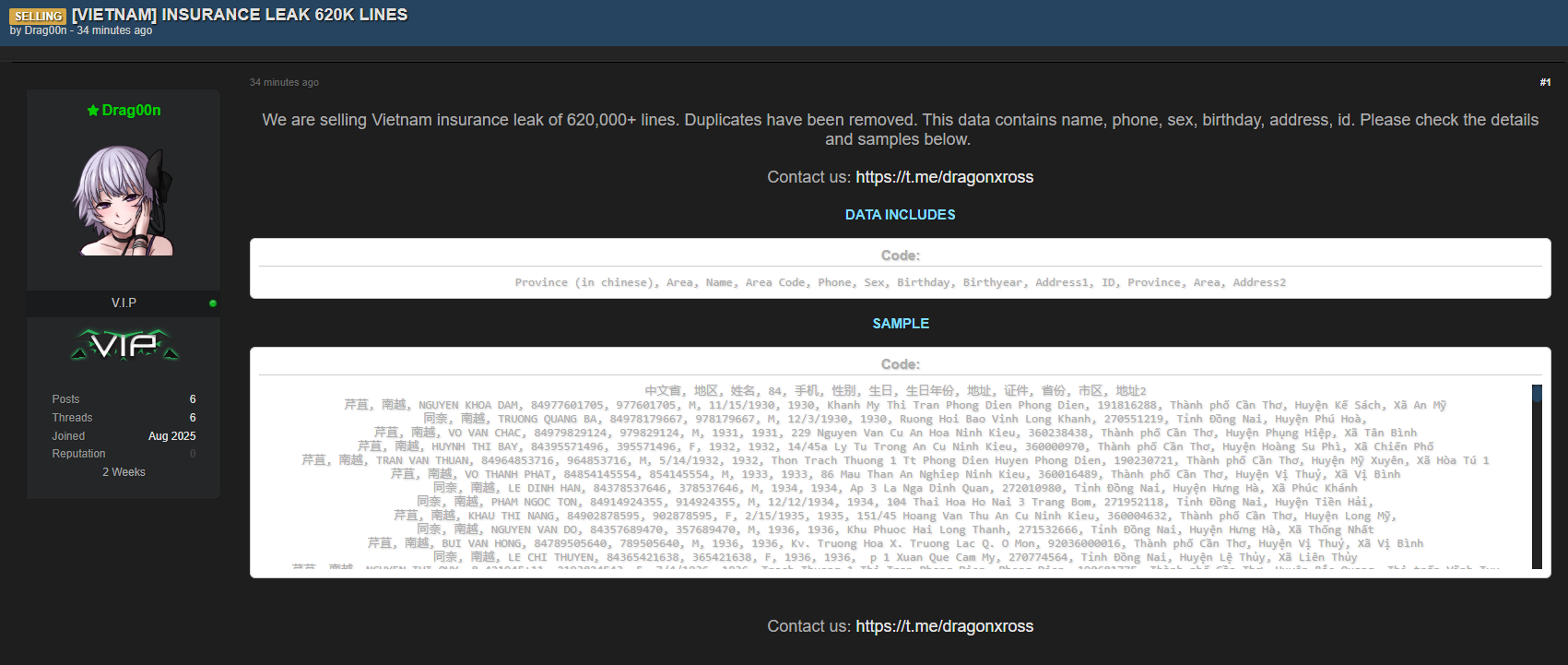1568x665 pixels.
Task: Click the SAMPLE heading
Action: click(x=900, y=324)
